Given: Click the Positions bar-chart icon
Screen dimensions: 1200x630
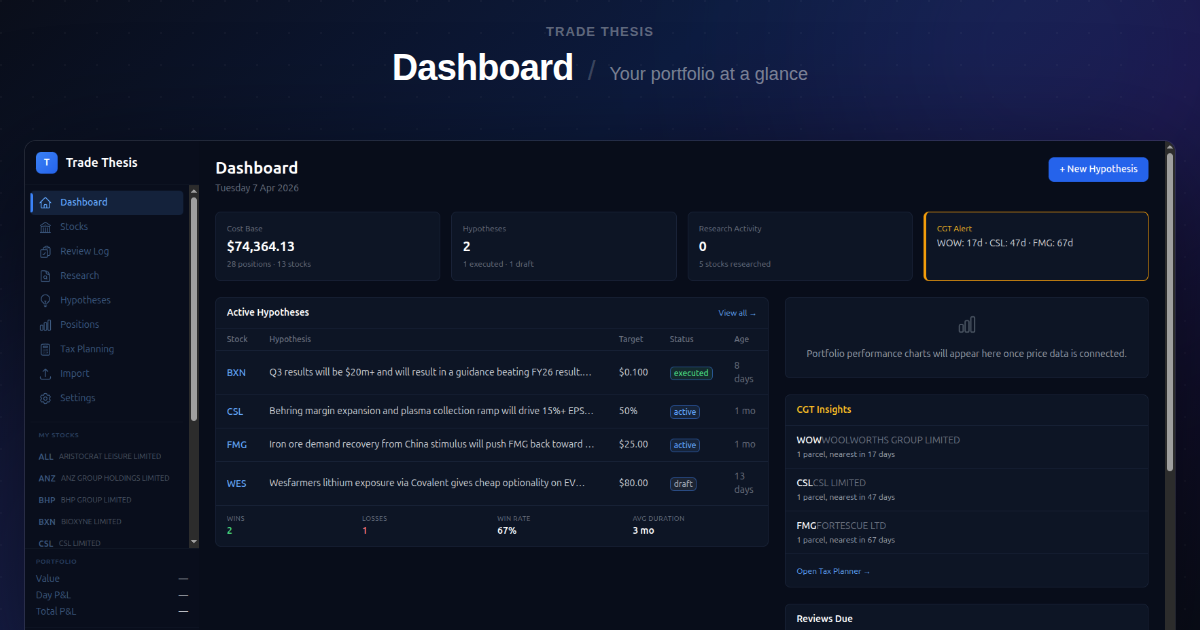Looking at the screenshot, I should click(45, 325).
